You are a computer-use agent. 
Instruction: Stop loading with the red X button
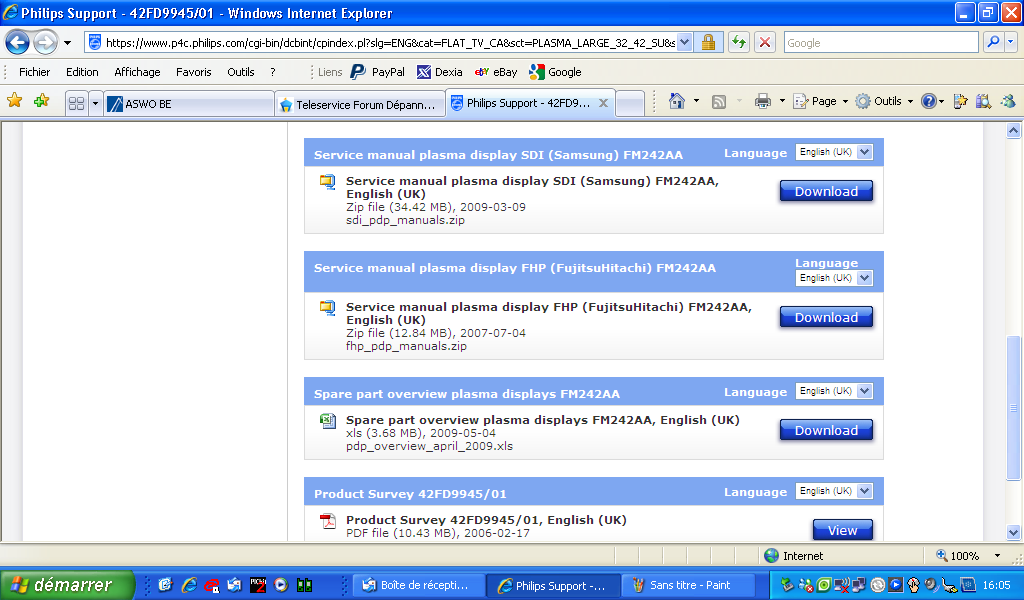tap(765, 43)
